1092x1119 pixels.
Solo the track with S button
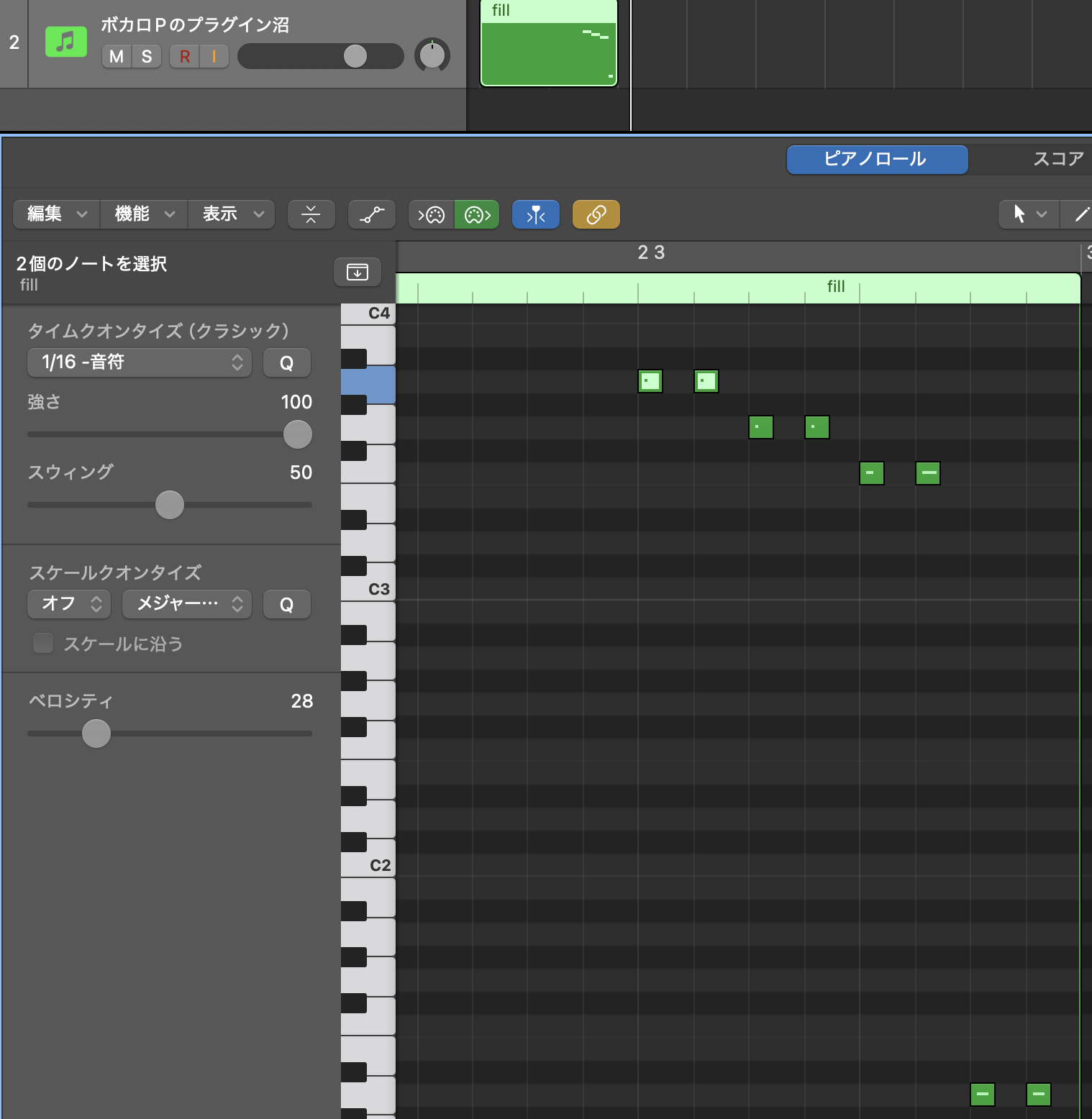click(x=147, y=56)
